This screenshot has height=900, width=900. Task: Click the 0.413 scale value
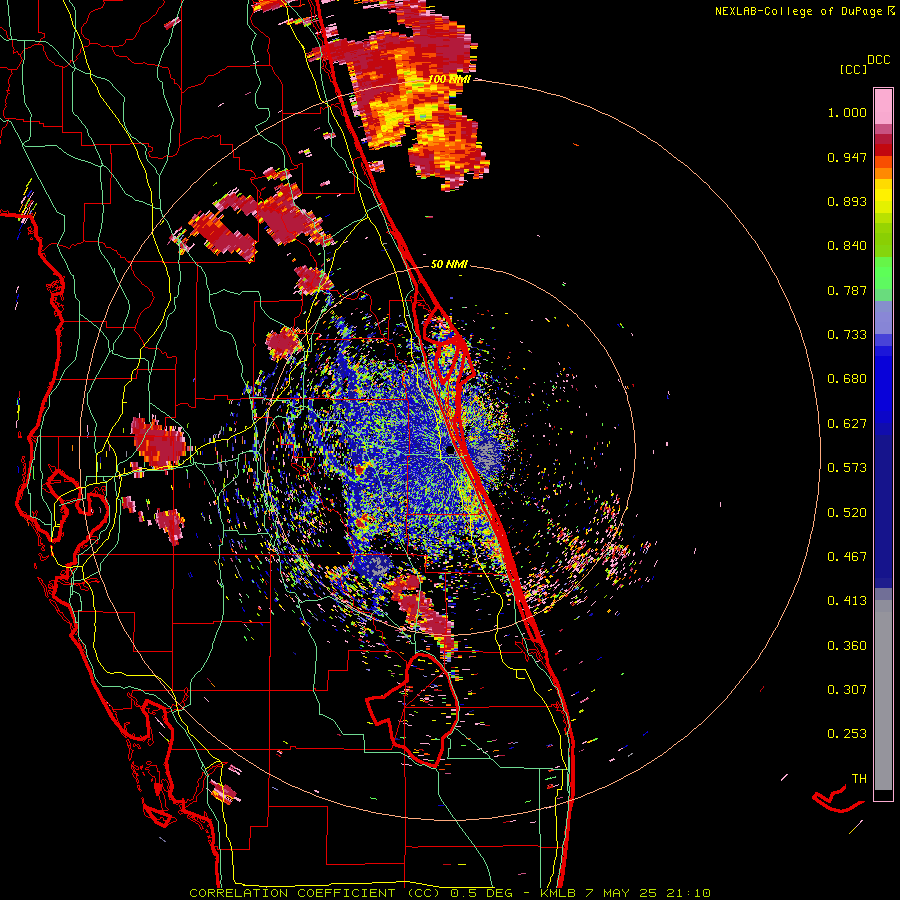click(847, 601)
